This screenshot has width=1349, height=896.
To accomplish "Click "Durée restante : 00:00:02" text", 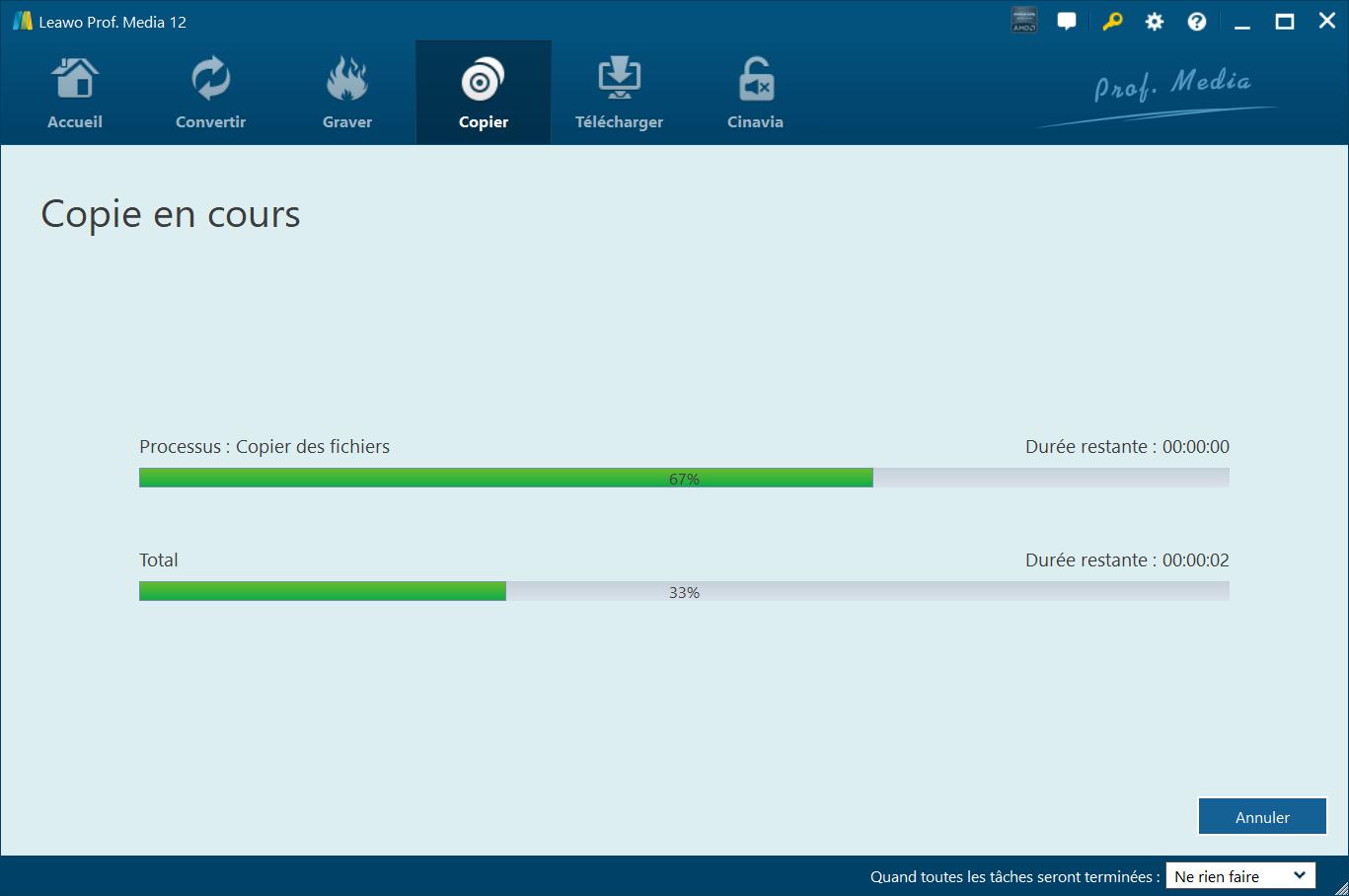I will [1127, 560].
